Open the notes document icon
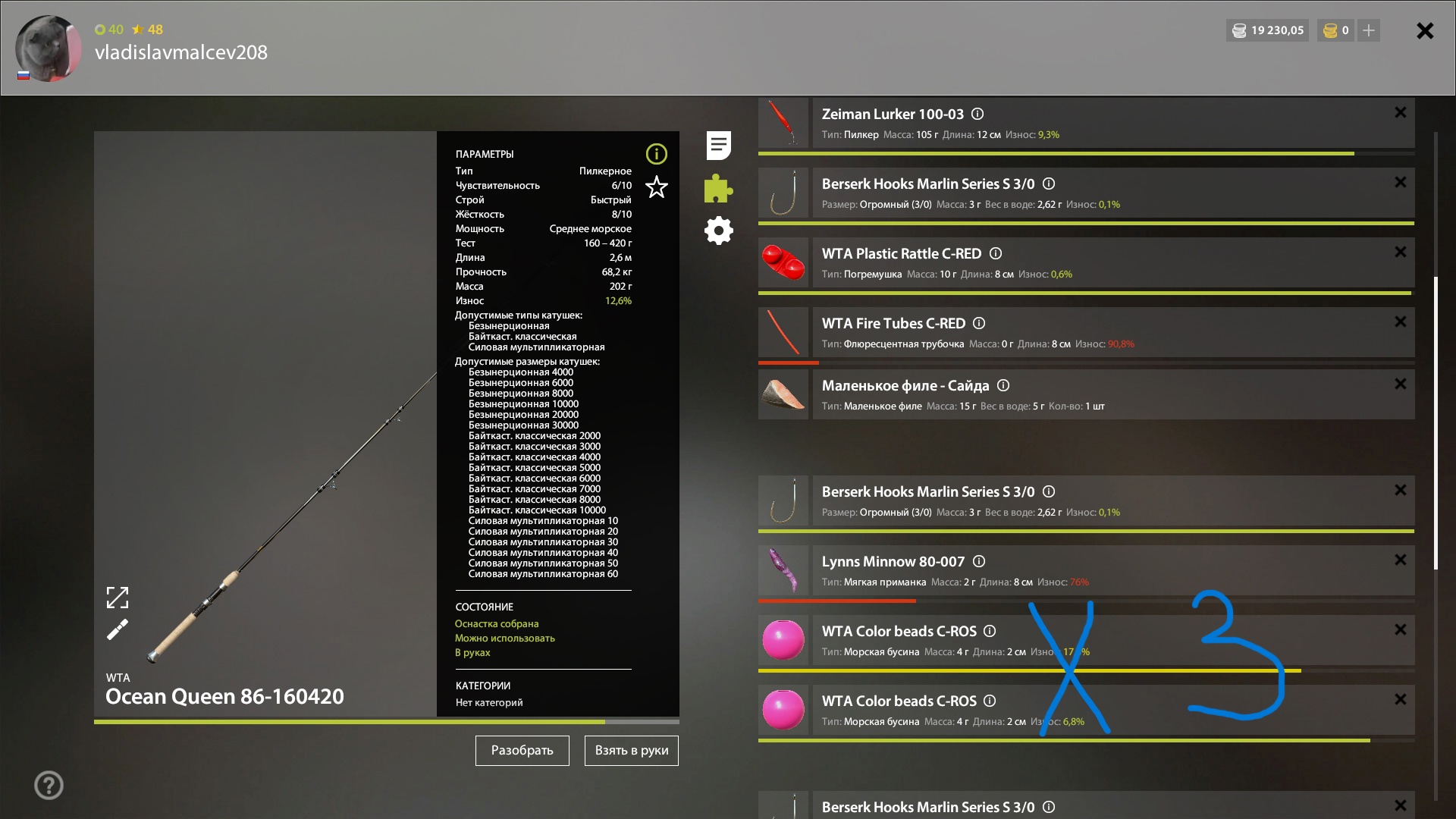This screenshot has width=1456, height=819. [x=718, y=146]
